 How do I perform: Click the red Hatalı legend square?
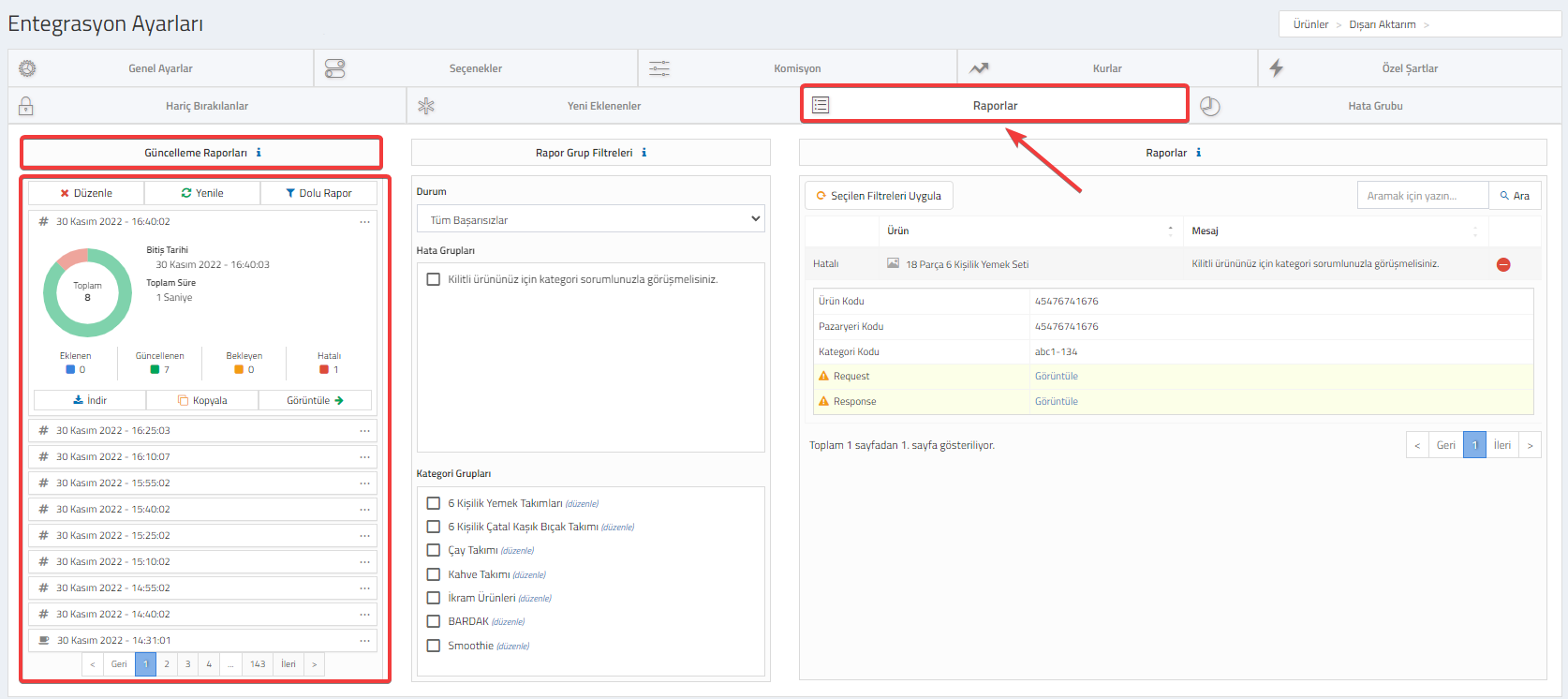coord(324,369)
